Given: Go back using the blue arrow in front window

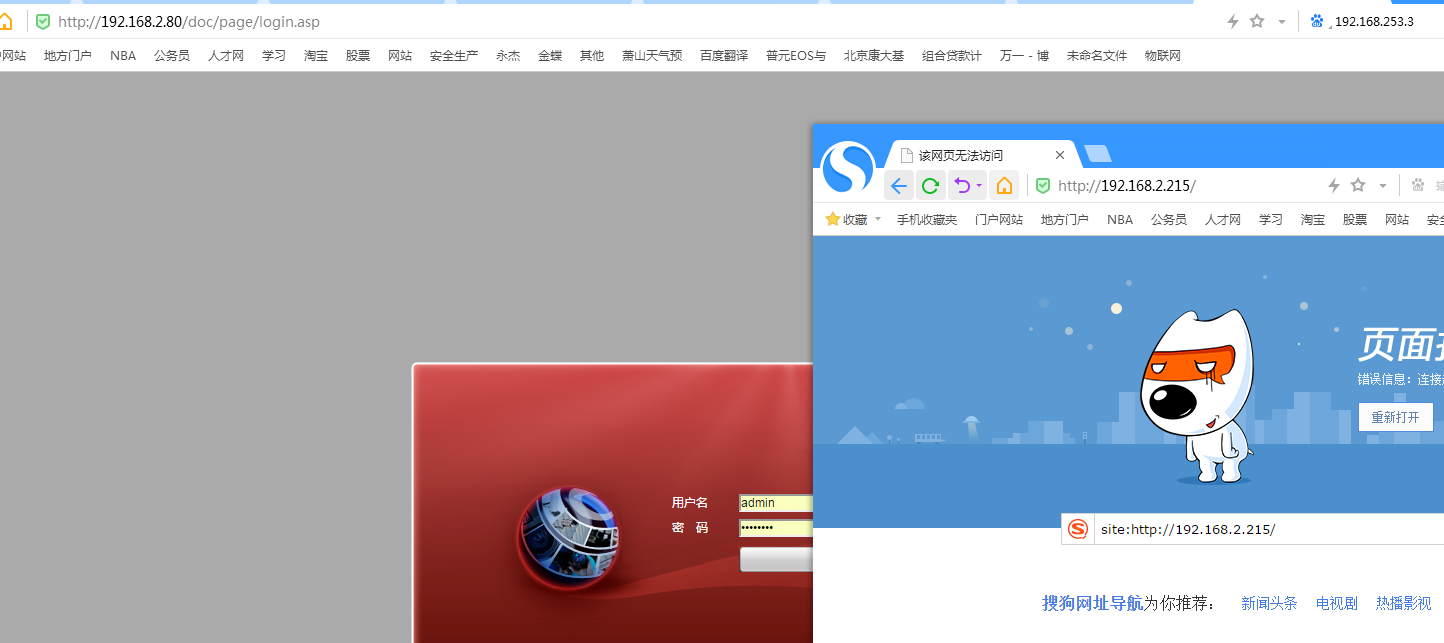Looking at the screenshot, I should [899, 185].
